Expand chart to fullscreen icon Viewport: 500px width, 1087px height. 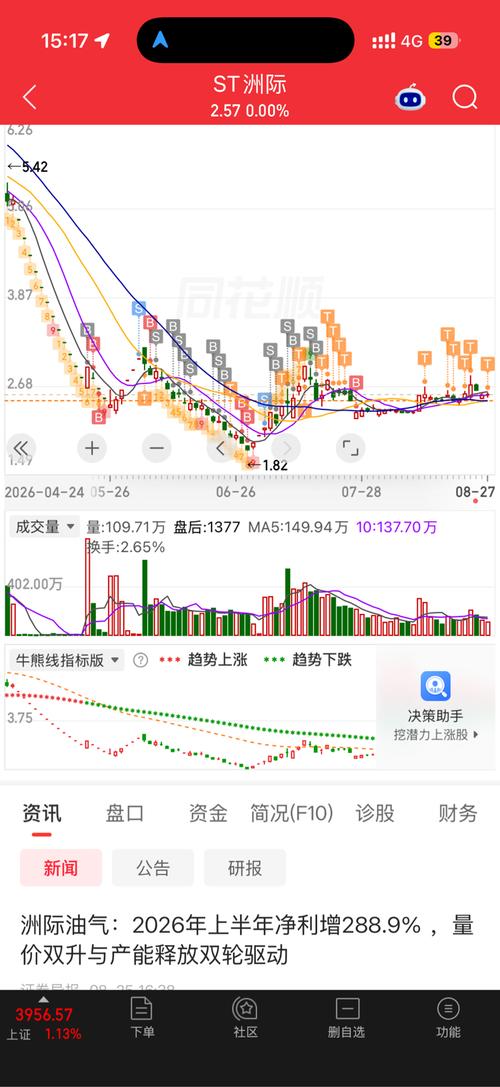[351, 448]
